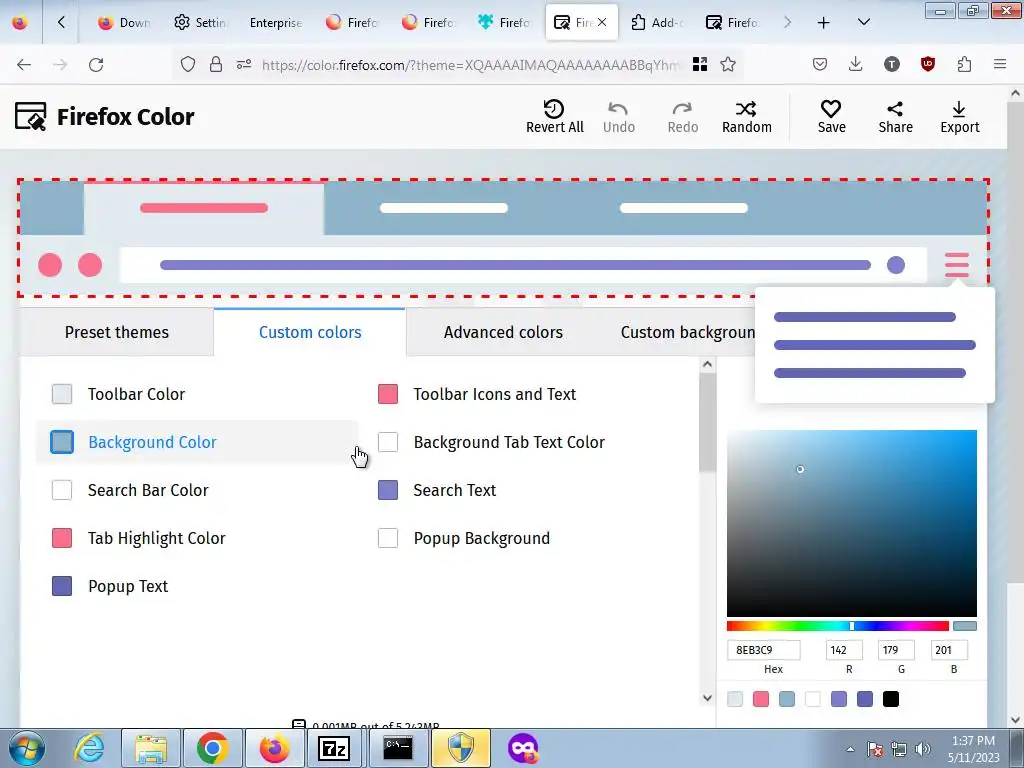Open the Custom backgrounds tab
The height and width of the screenshot is (768, 1024).
click(687, 332)
